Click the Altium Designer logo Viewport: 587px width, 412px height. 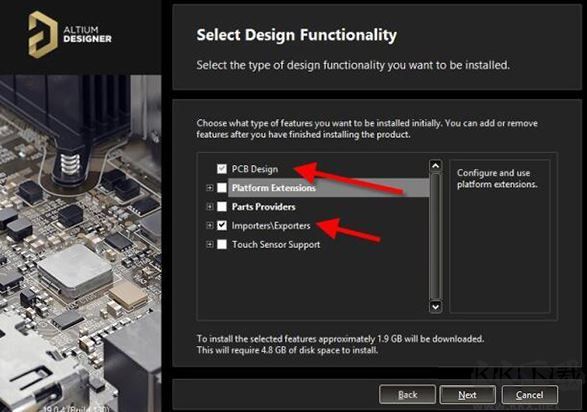click(70, 34)
